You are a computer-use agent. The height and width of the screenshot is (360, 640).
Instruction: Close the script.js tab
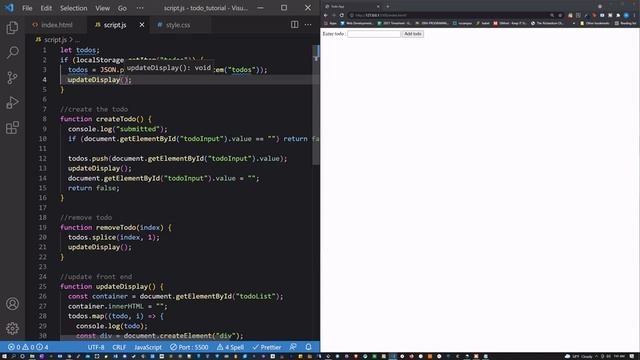click(142, 25)
